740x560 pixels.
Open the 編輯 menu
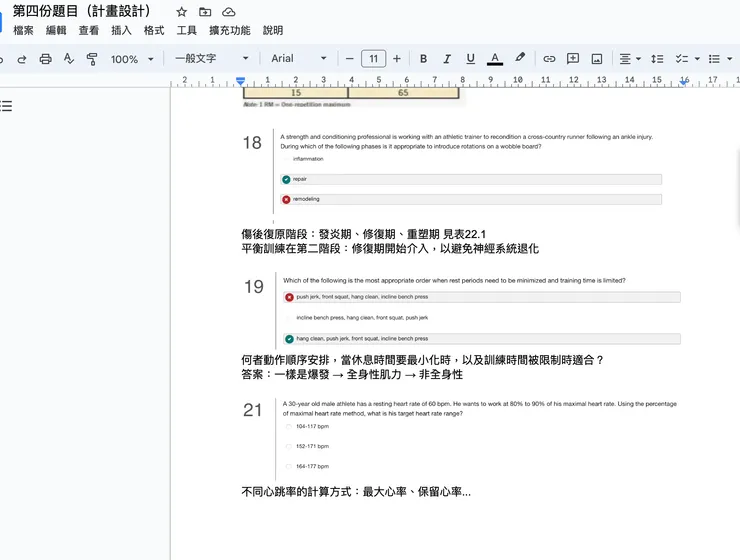click(56, 31)
